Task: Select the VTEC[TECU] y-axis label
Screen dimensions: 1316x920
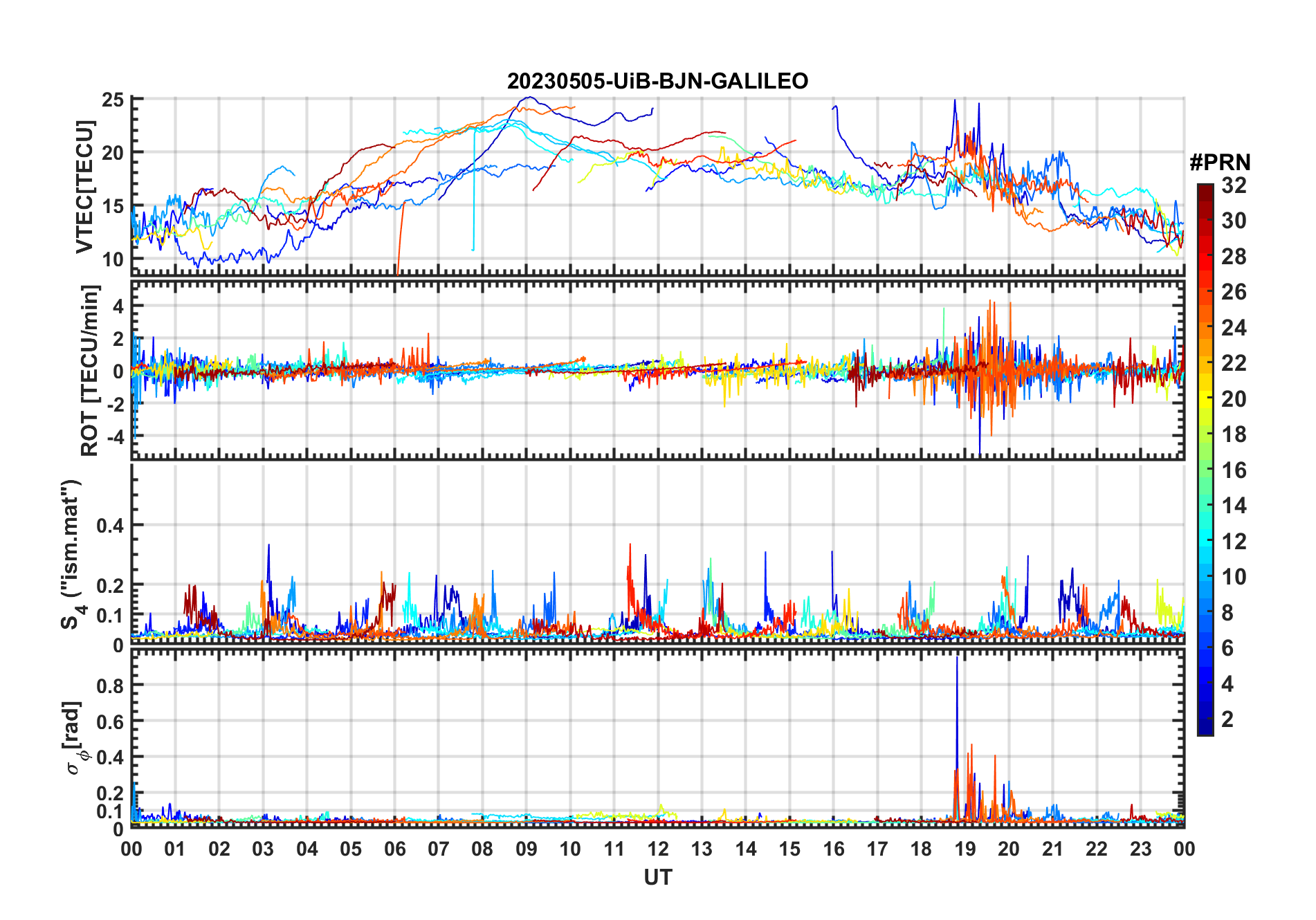Action: click(x=84, y=187)
